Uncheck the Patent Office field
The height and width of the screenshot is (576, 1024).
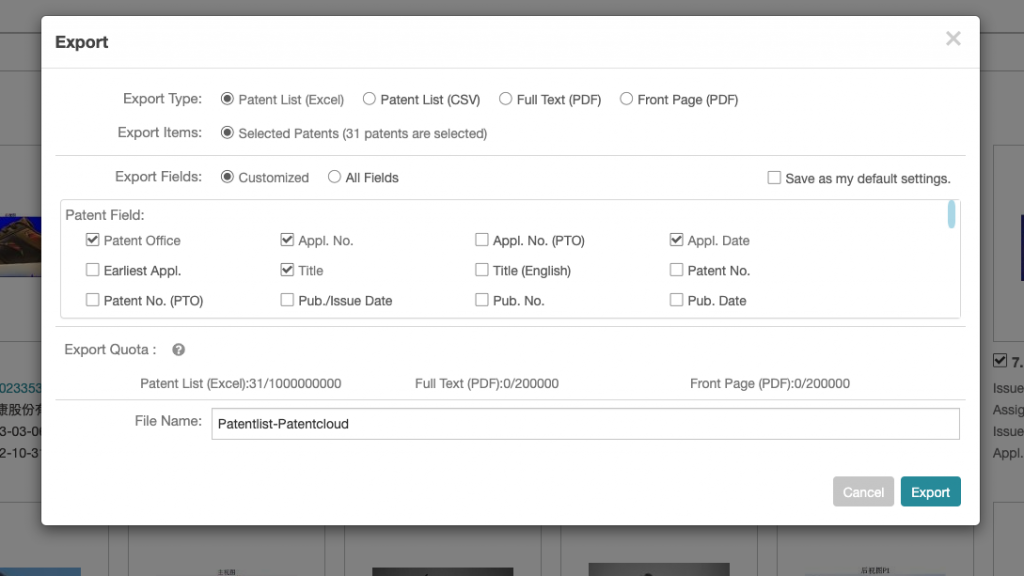click(93, 240)
